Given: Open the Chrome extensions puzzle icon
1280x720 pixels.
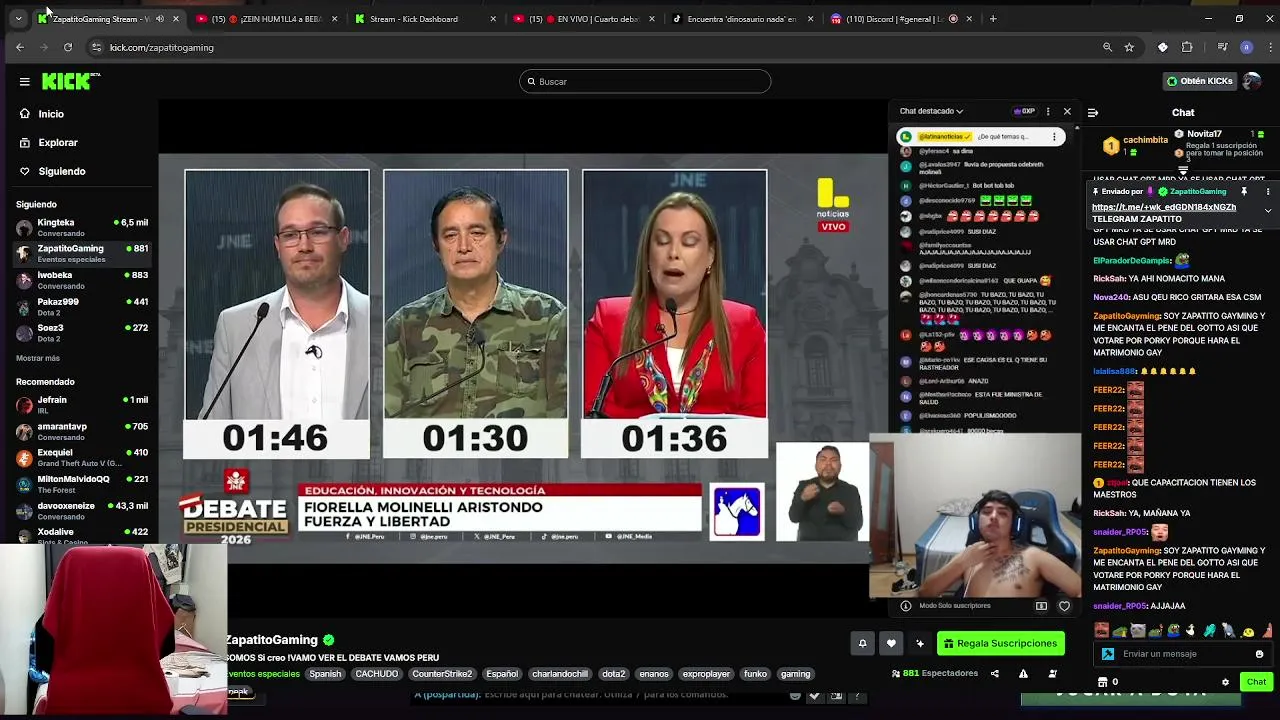Looking at the screenshot, I should click(x=1187, y=47).
